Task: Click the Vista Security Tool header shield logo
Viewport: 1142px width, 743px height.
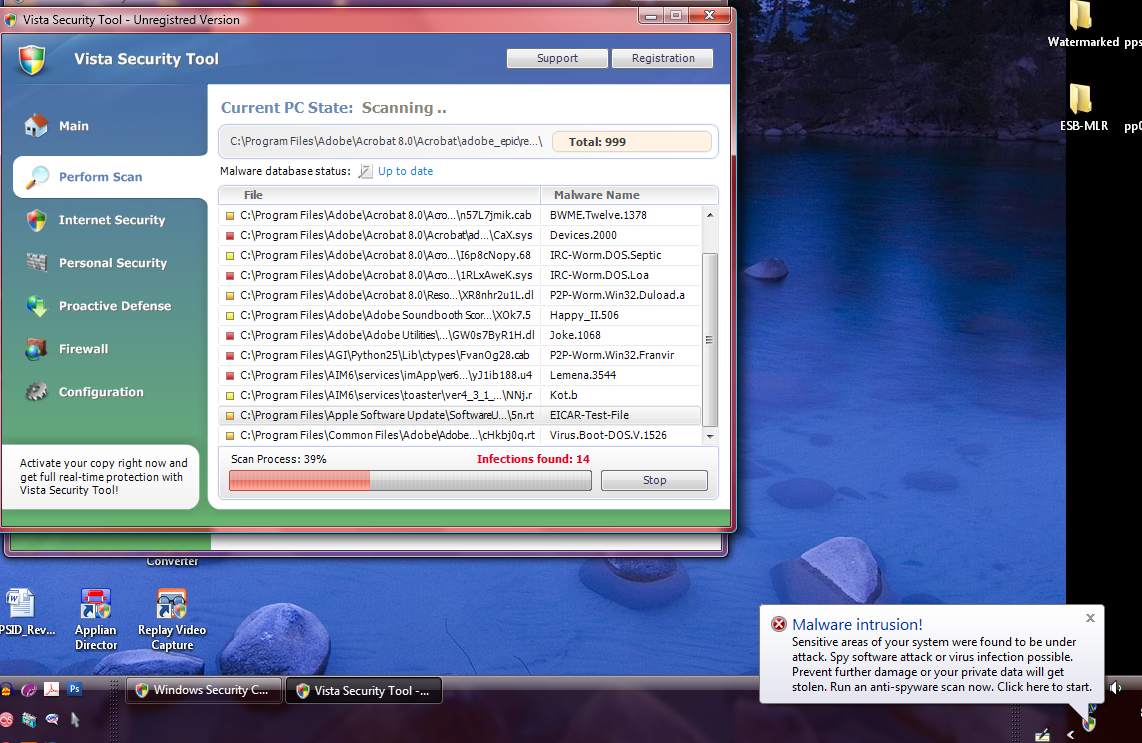Action: (32, 60)
